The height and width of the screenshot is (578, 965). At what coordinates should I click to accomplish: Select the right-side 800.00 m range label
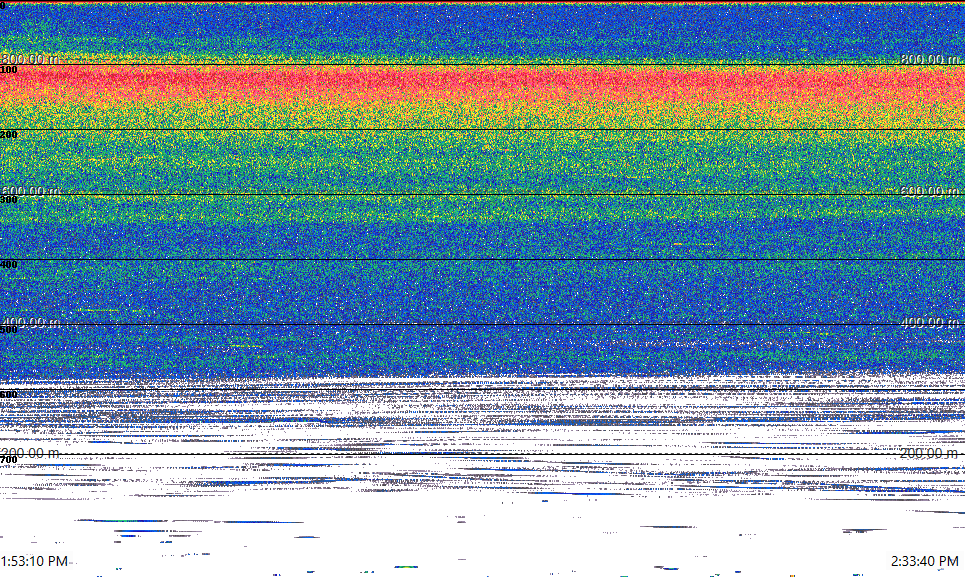(x=929, y=59)
